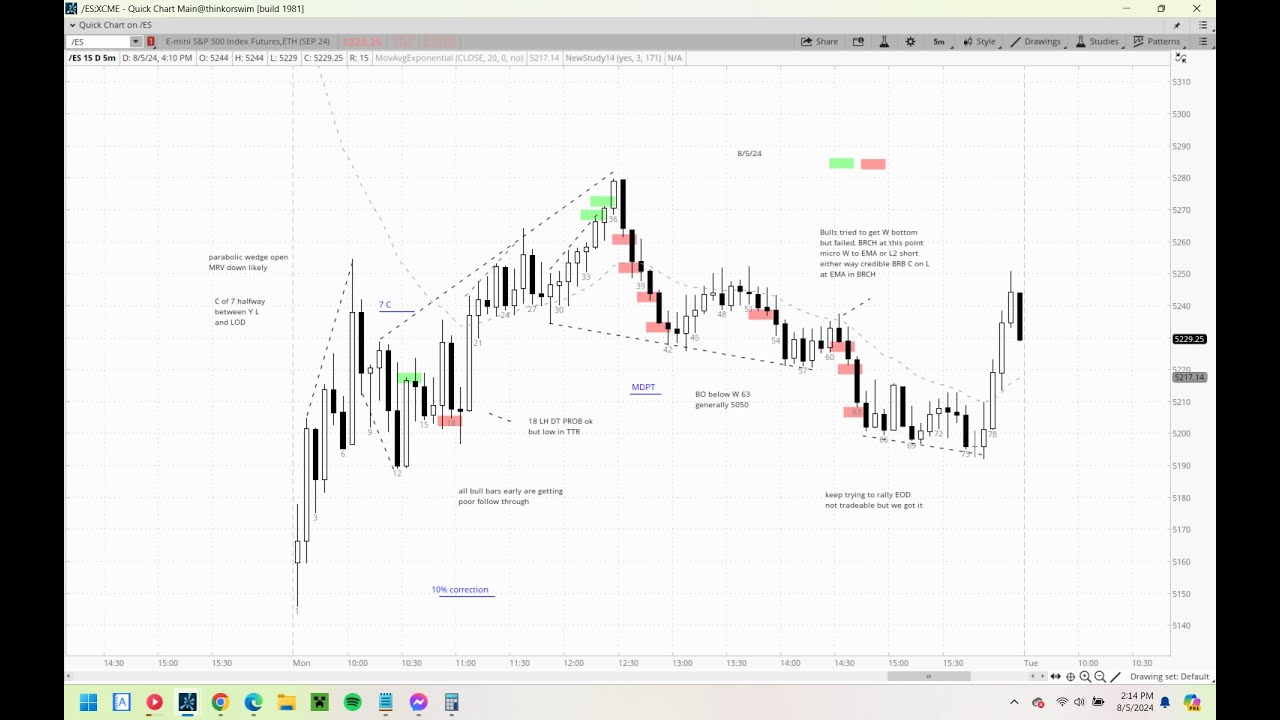
Task: Open Spotify from the taskbar
Action: (353, 702)
